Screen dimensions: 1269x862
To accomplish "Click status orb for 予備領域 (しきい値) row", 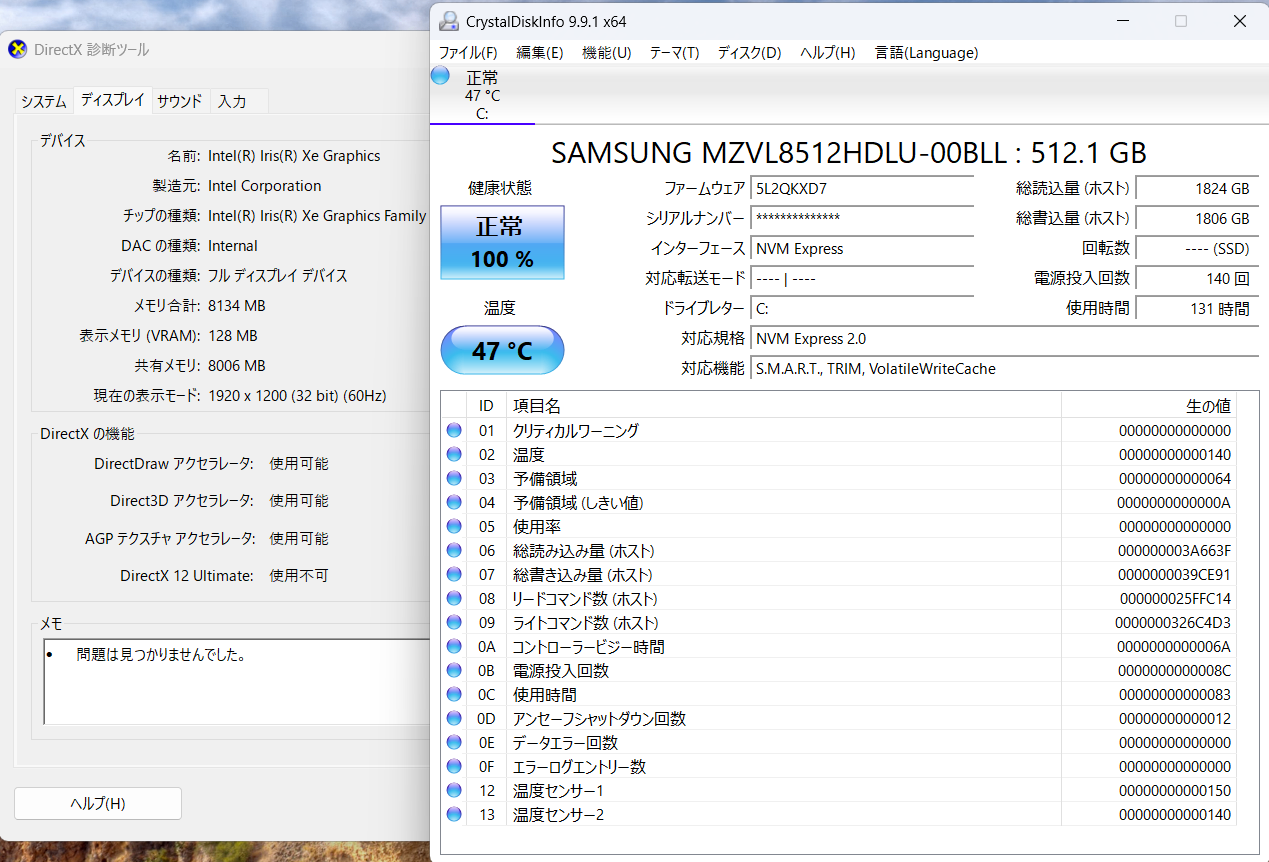I will point(454,502).
